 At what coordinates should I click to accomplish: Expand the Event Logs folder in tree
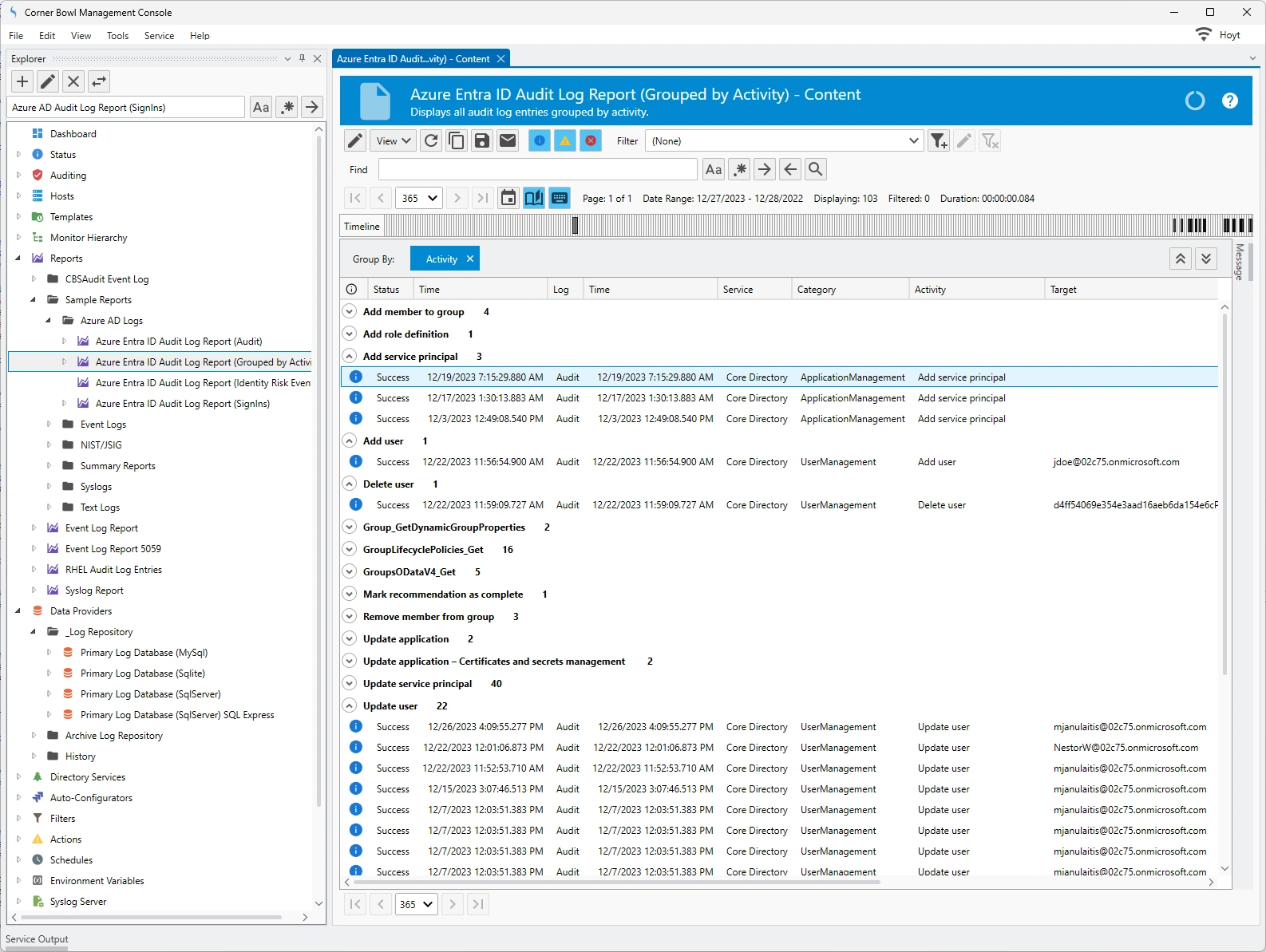(49, 425)
